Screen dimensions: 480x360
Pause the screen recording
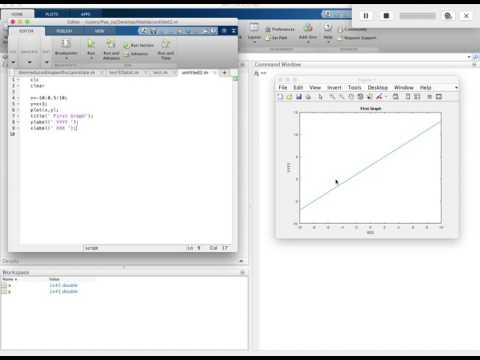pyautogui.click(x=366, y=16)
